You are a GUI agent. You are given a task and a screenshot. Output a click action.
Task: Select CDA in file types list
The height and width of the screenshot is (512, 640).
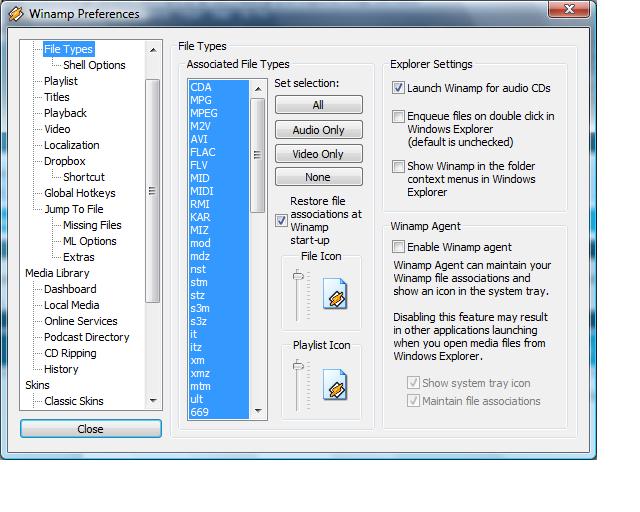[219, 87]
